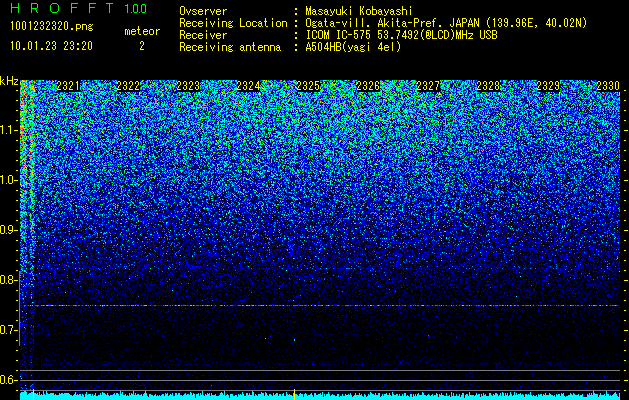Click the 'Ovserver' field label
629x400 pixels.
(203, 11)
